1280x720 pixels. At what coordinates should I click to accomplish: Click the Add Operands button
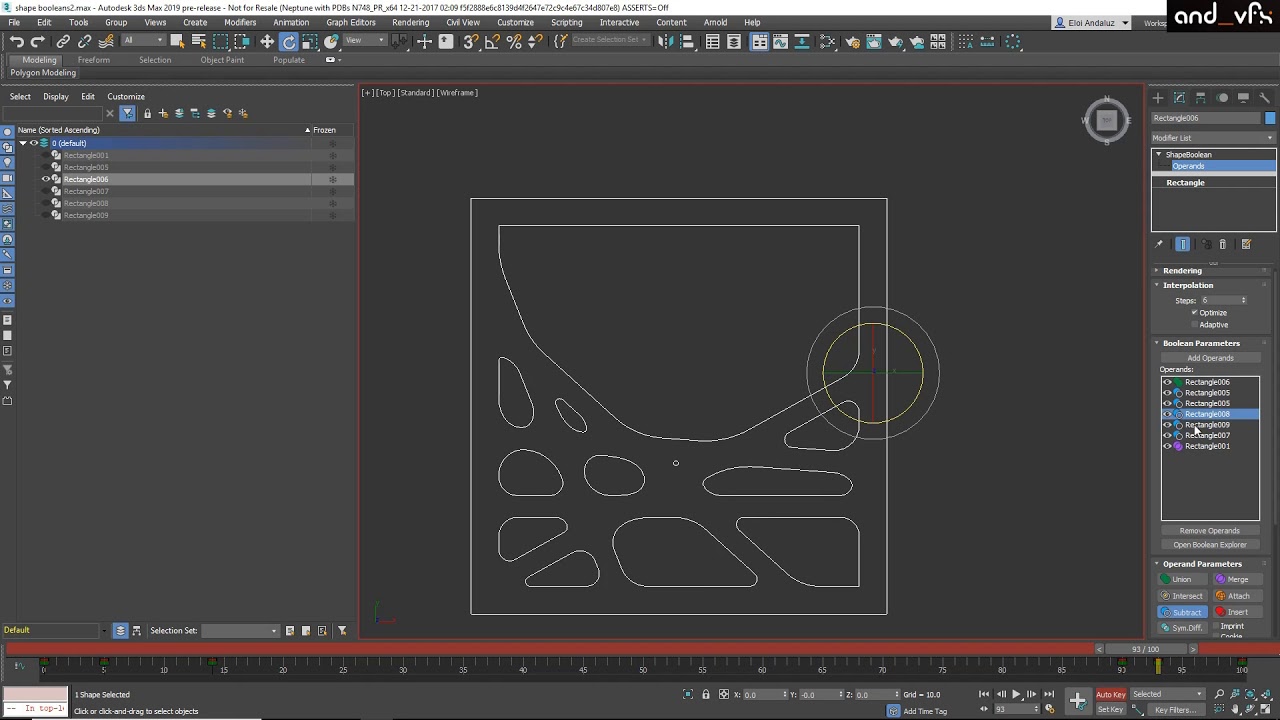1210,357
